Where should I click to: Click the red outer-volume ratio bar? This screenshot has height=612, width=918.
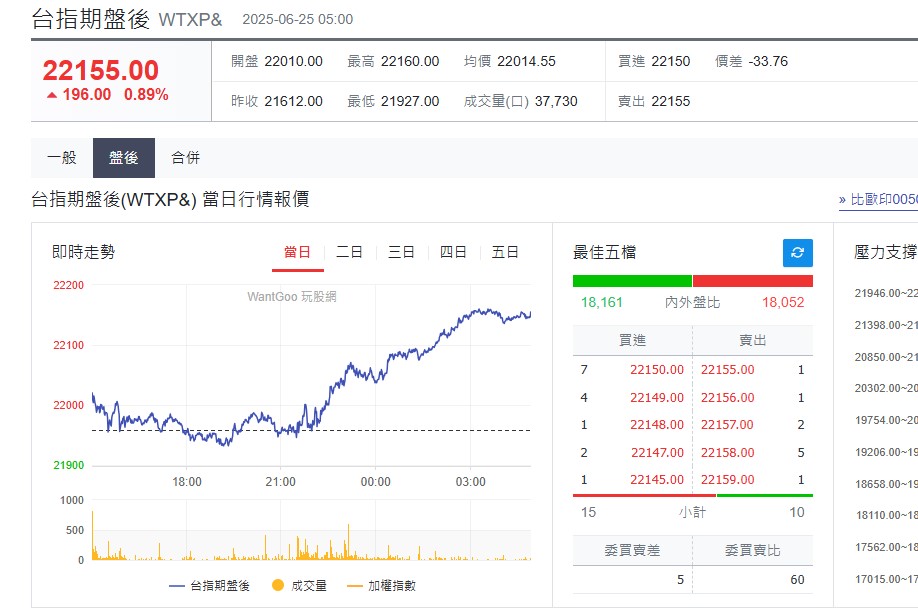point(753,281)
